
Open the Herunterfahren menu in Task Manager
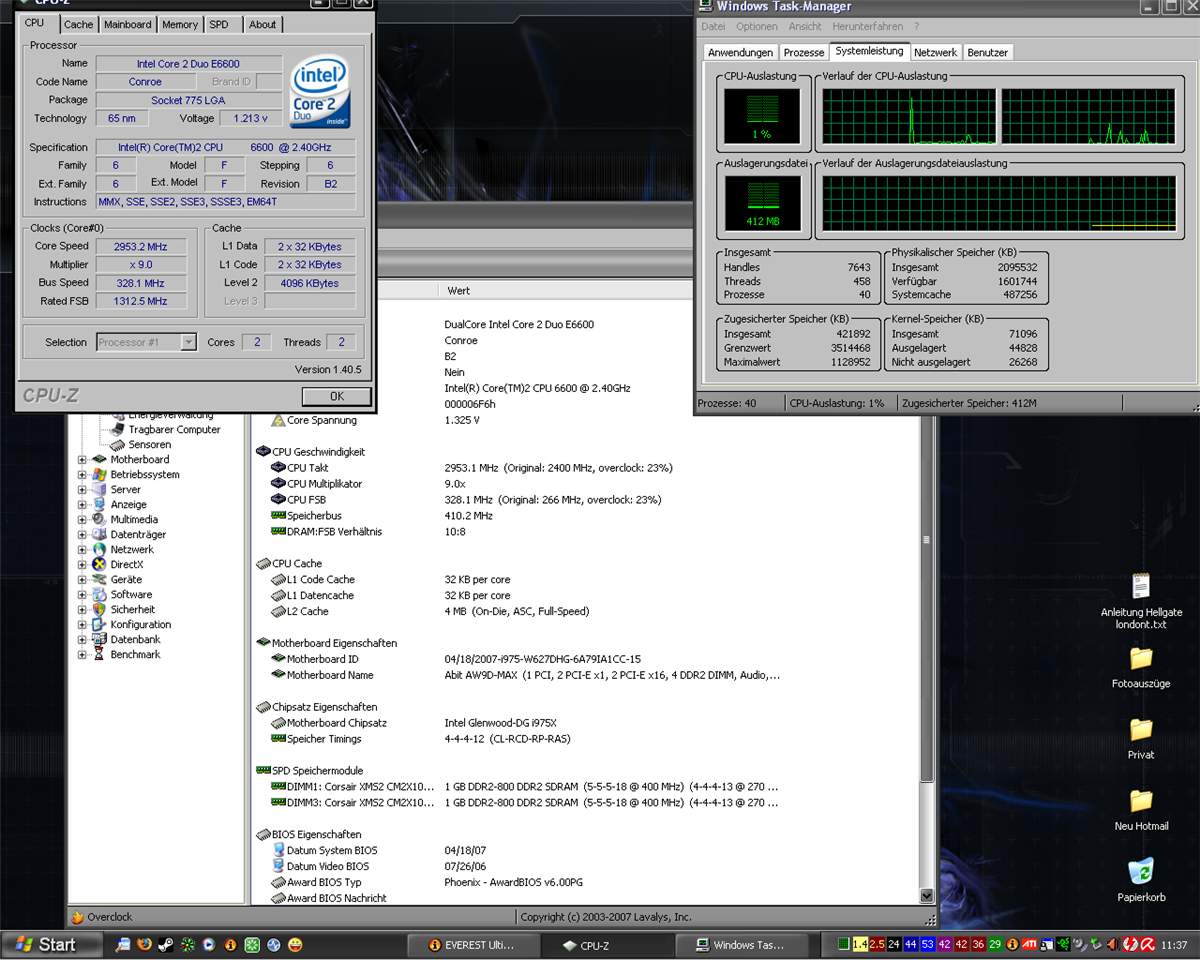tap(867, 26)
